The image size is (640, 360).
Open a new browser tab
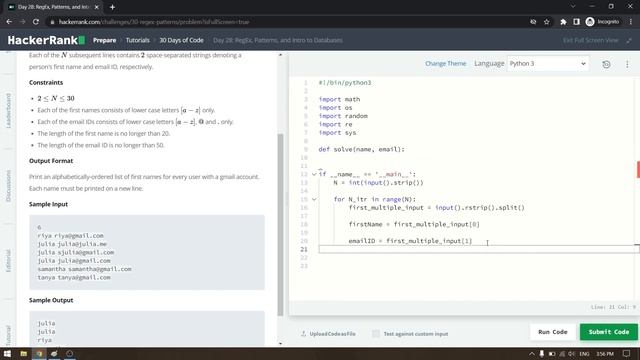tap(112, 7)
